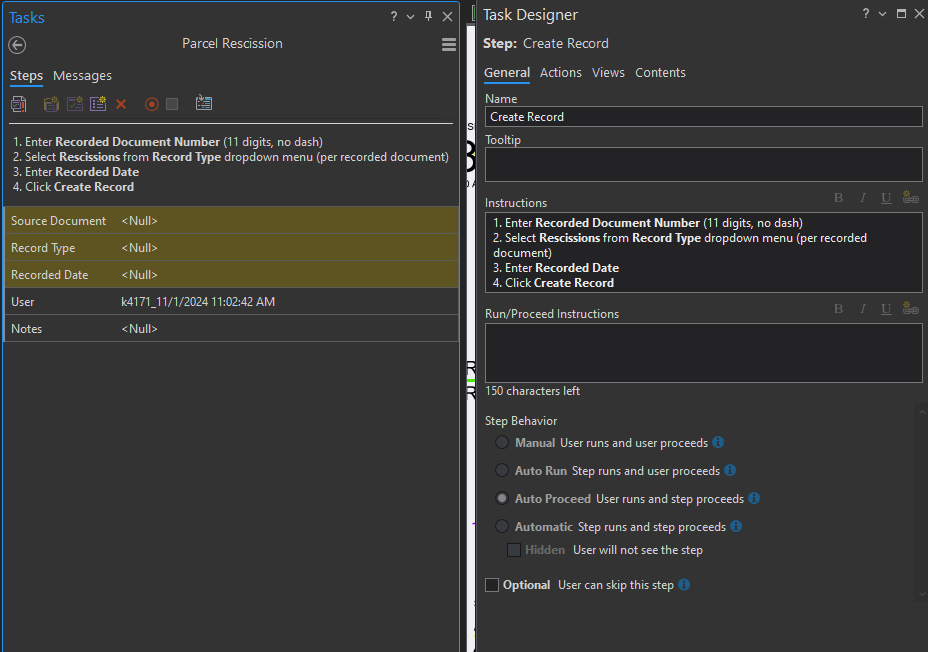Open the Actions tab in Task Designer
Viewport: 928px width, 652px height.
point(560,72)
